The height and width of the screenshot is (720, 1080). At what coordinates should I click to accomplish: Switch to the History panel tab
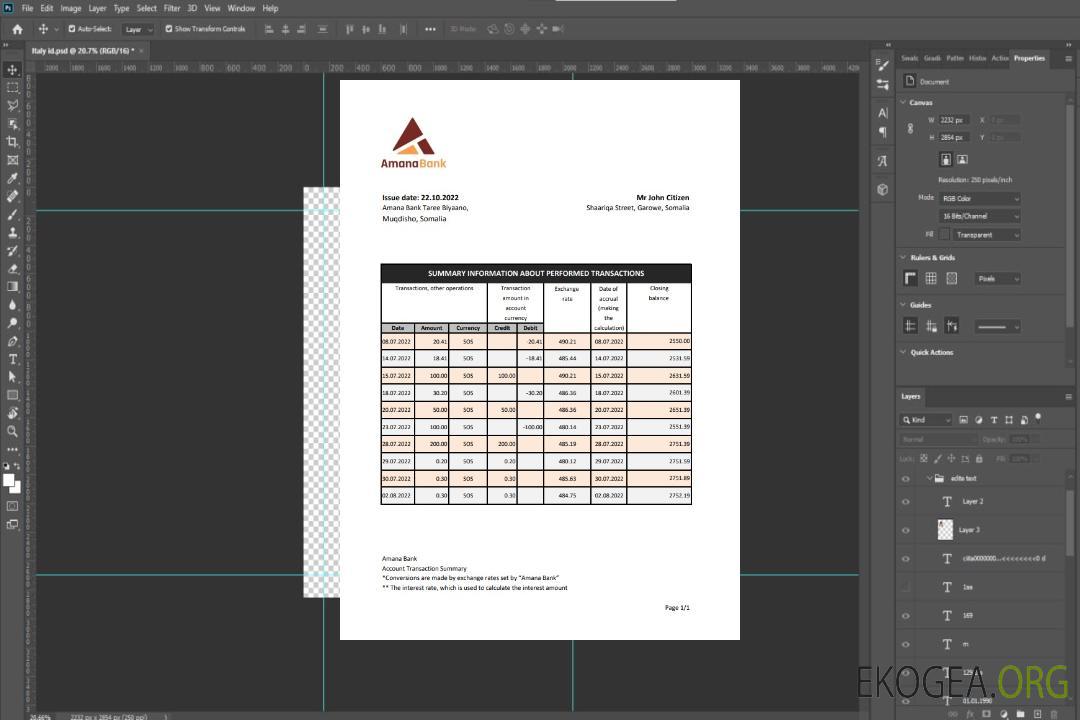pyautogui.click(x=977, y=58)
